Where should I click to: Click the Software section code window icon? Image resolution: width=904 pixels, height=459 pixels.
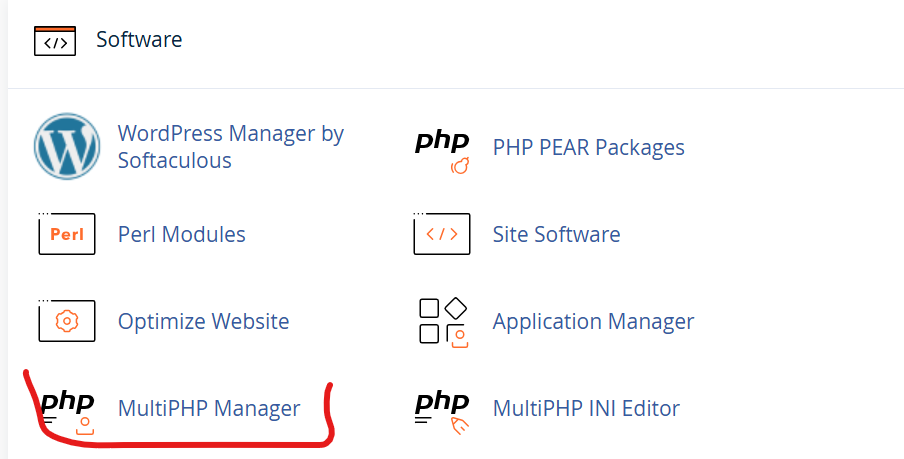pyautogui.click(x=54, y=40)
